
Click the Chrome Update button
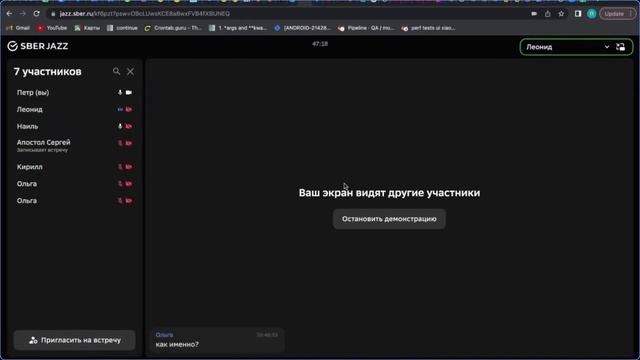click(617, 13)
